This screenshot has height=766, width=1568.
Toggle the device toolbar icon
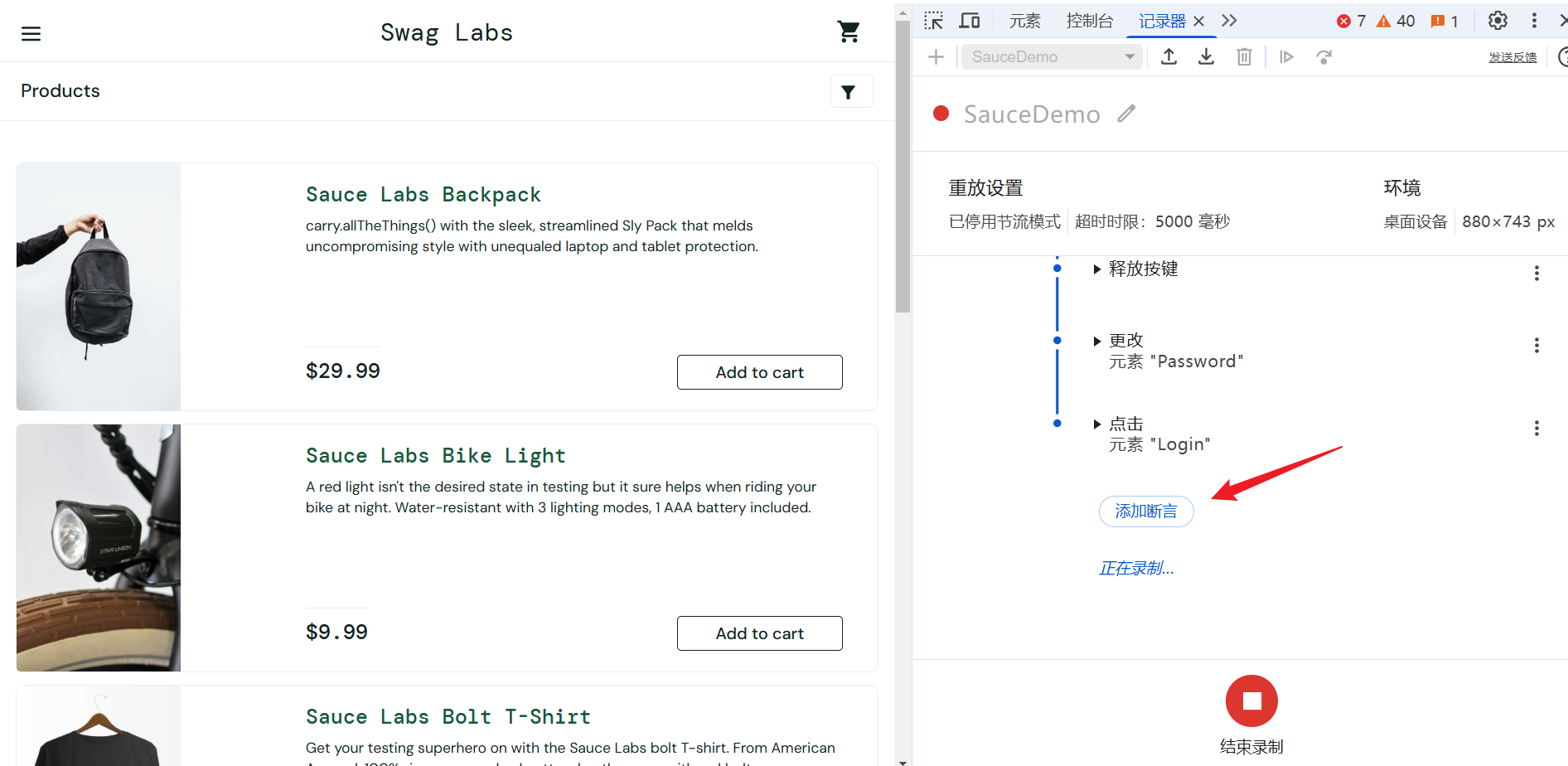click(x=969, y=21)
